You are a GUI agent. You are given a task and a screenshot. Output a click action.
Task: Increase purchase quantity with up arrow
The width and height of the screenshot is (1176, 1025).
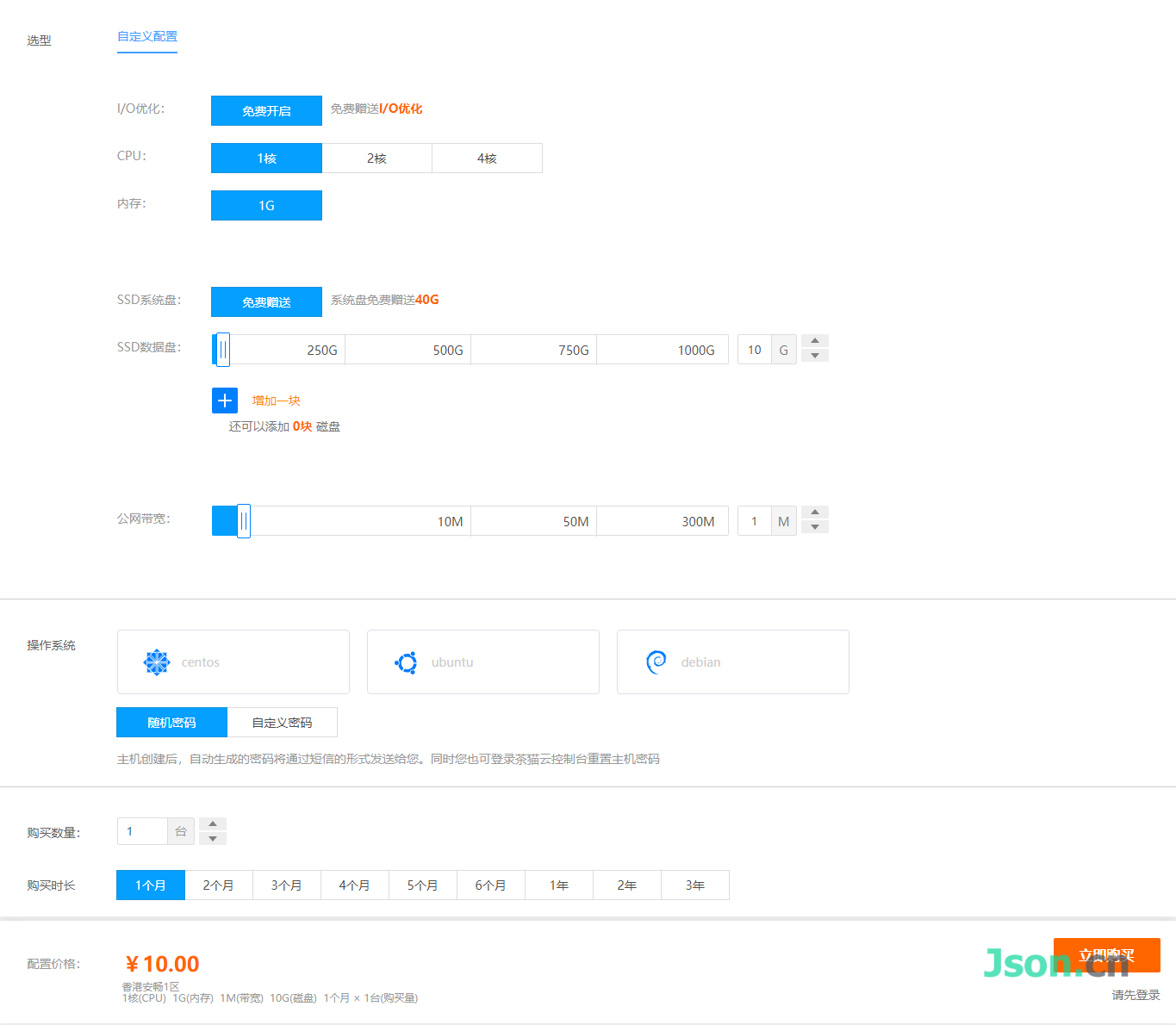(x=213, y=824)
